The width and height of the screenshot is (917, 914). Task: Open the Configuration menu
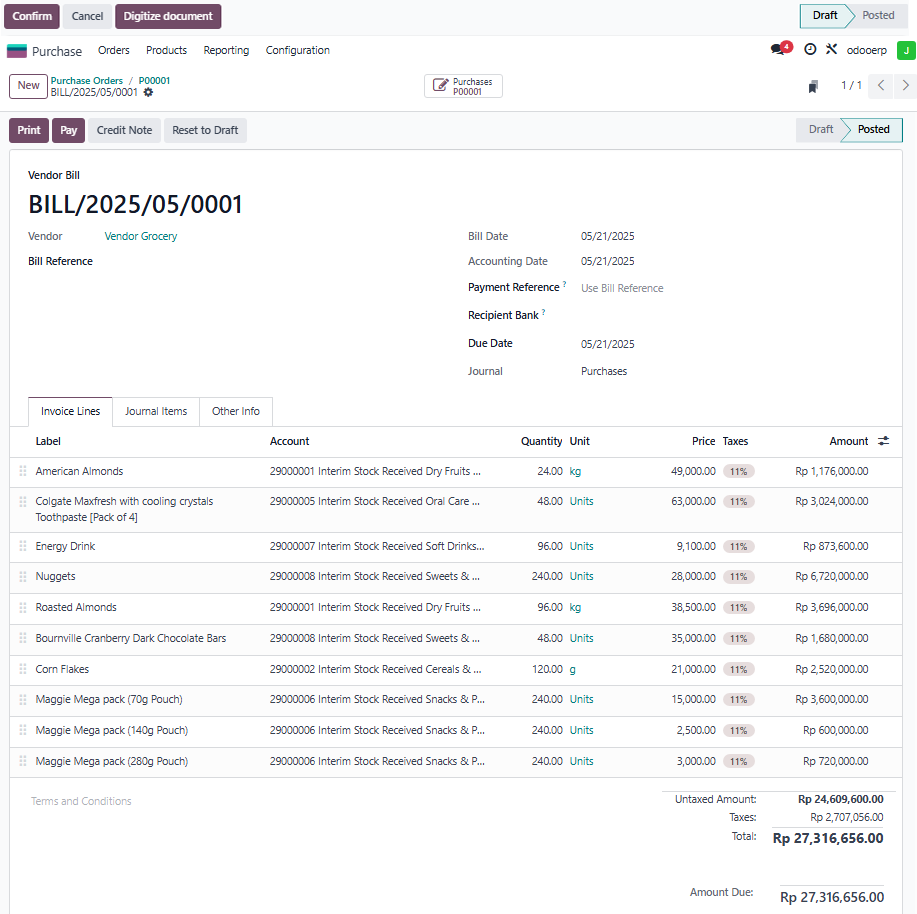click(x=298, y=50)
